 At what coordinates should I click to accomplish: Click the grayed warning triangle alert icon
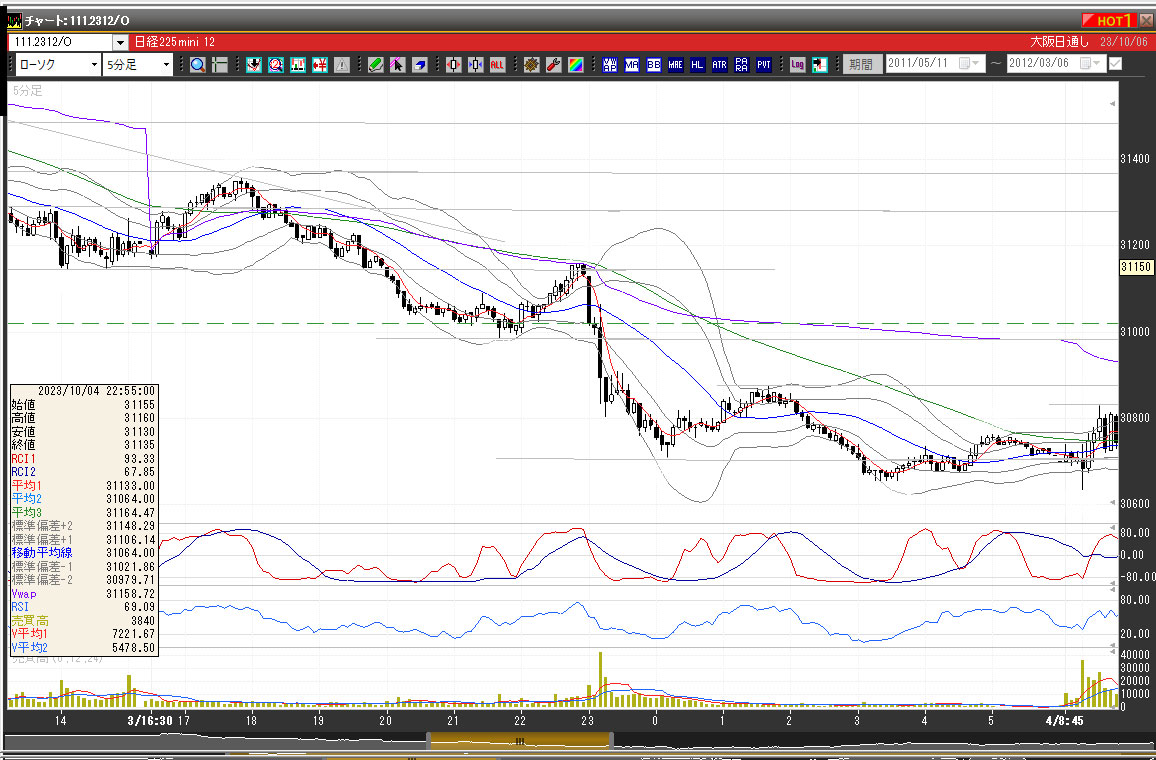tap(342, 65)
